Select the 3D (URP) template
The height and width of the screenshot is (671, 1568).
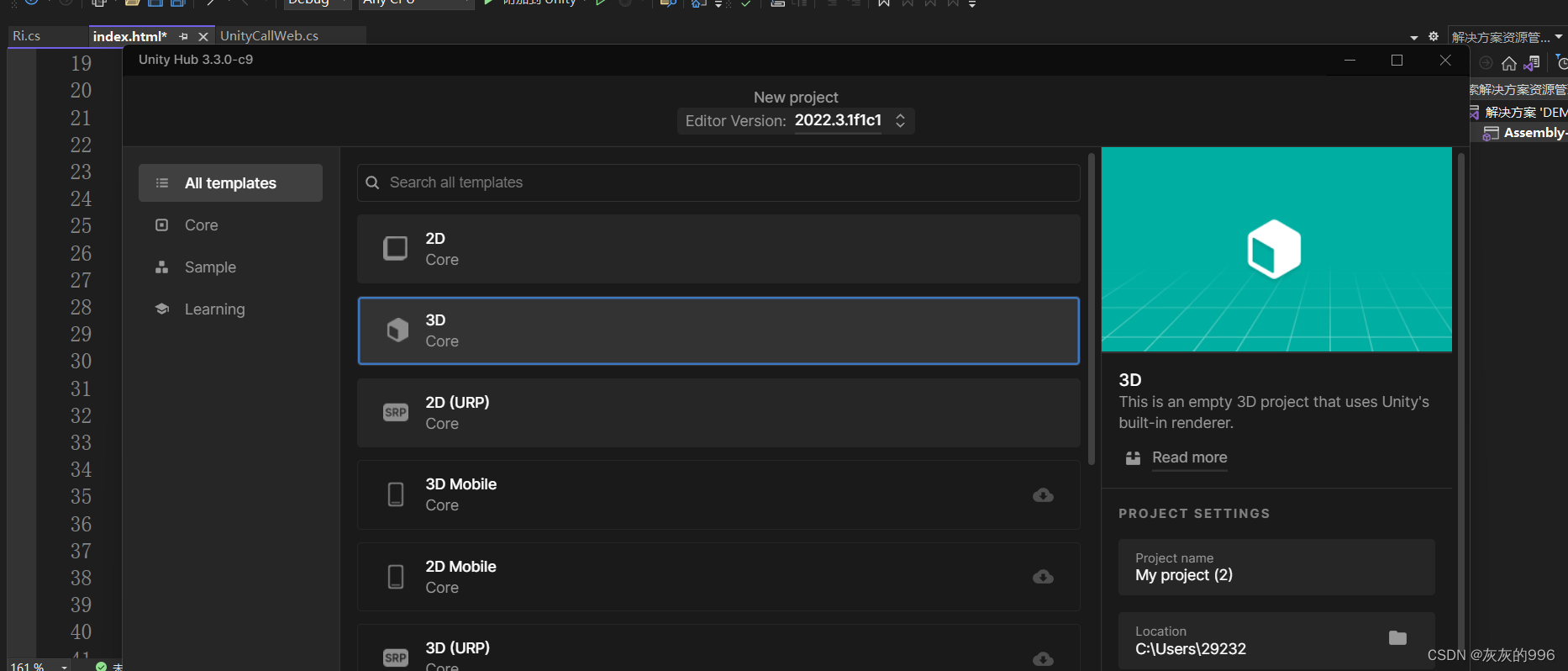(x=718, y=648)
